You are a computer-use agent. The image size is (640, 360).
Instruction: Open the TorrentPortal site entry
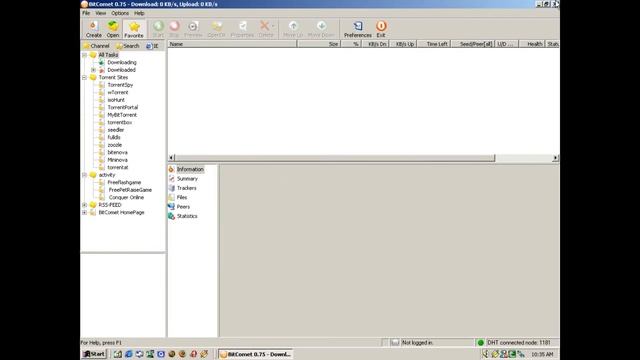122,107
